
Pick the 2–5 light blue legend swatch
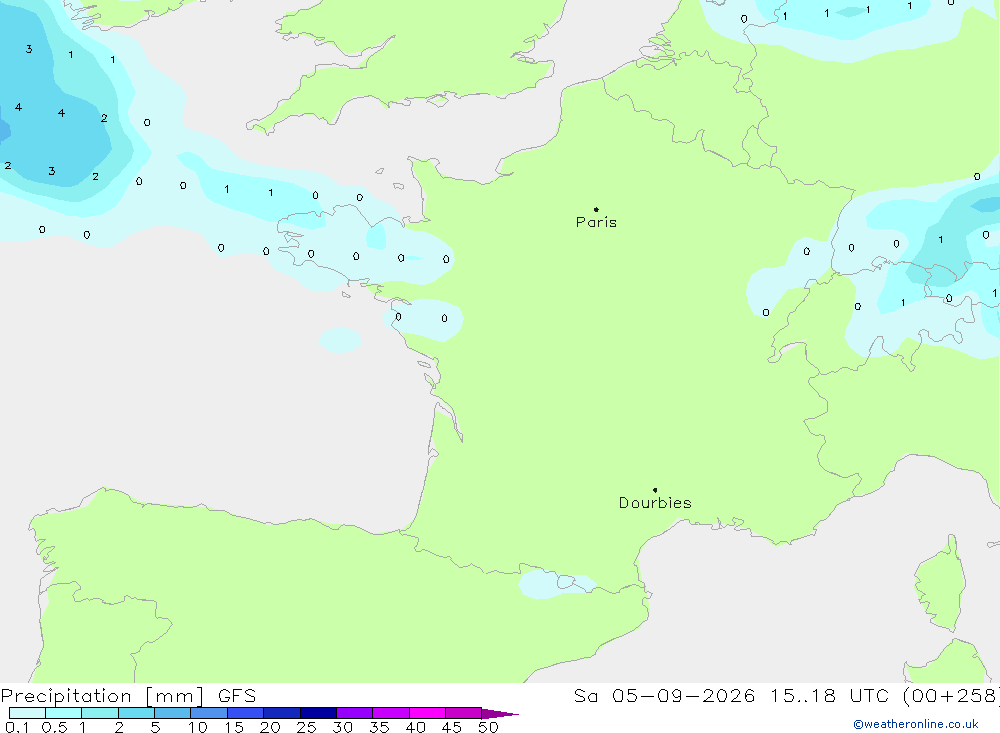click(x=136, y=713)
